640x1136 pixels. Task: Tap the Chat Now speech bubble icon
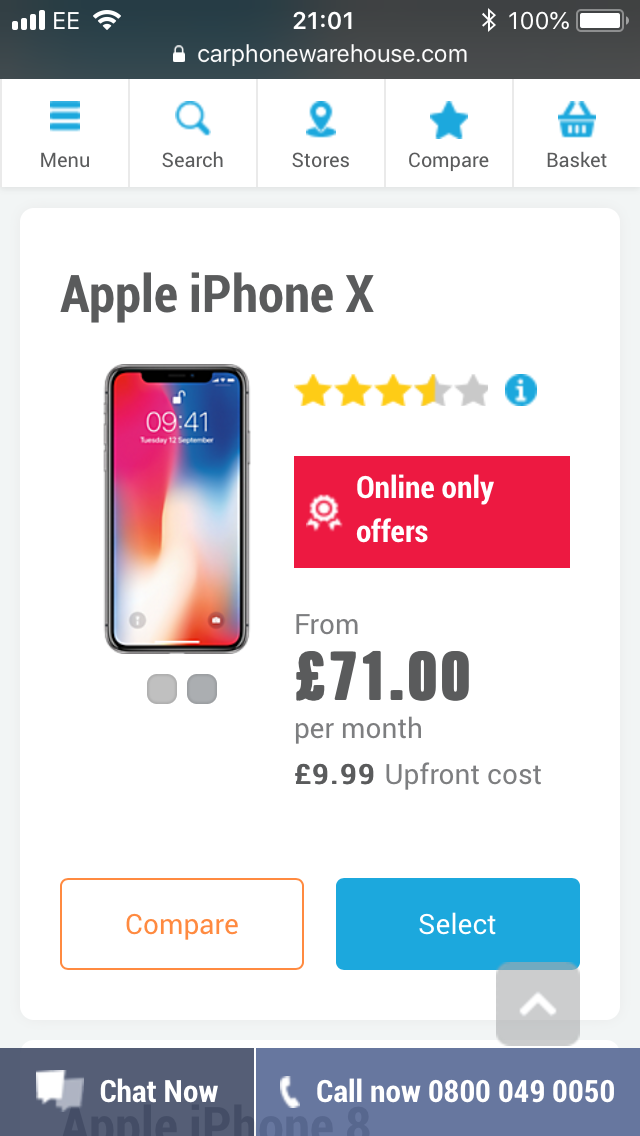click(61, 1089)
